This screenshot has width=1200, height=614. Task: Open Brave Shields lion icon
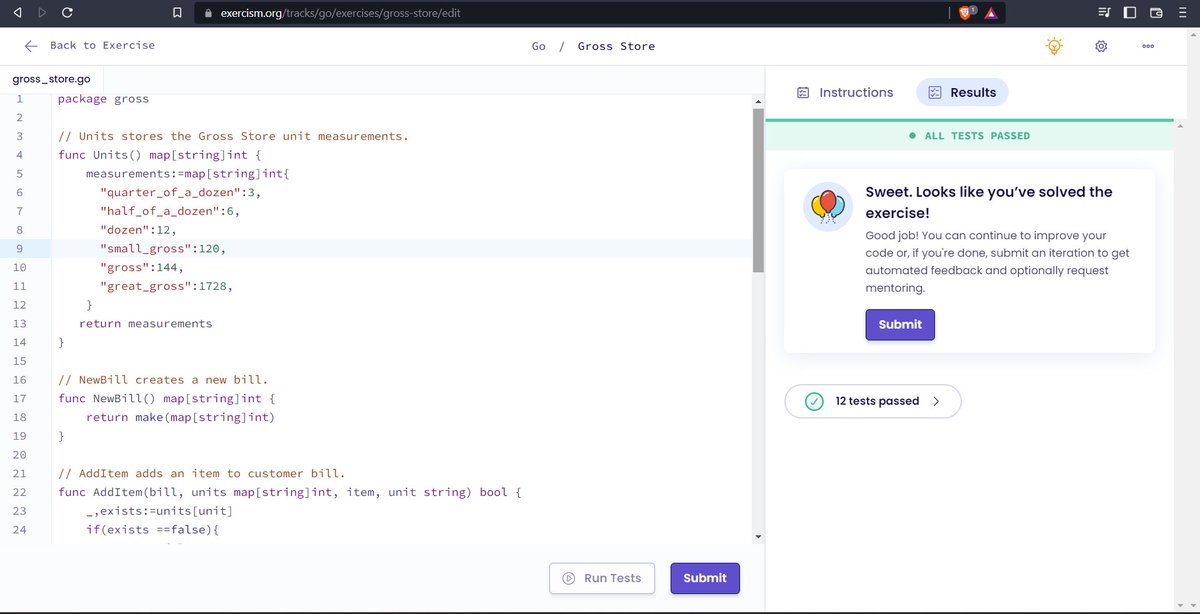[x=966, y=13]
